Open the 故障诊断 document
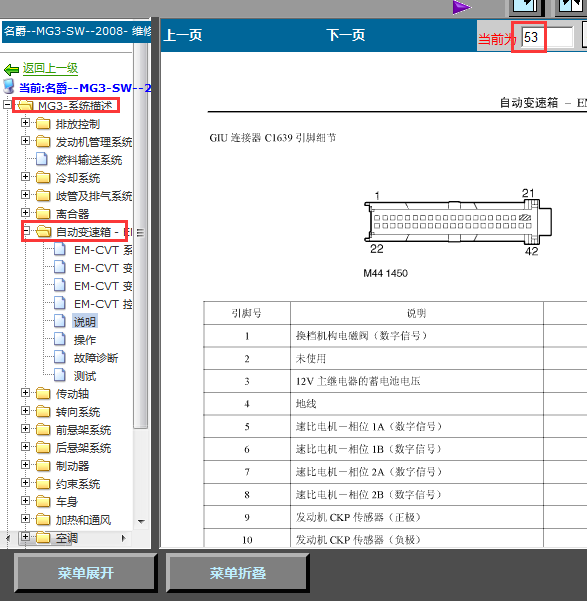This screenshot has height=607, width=587. pos(96,358)
